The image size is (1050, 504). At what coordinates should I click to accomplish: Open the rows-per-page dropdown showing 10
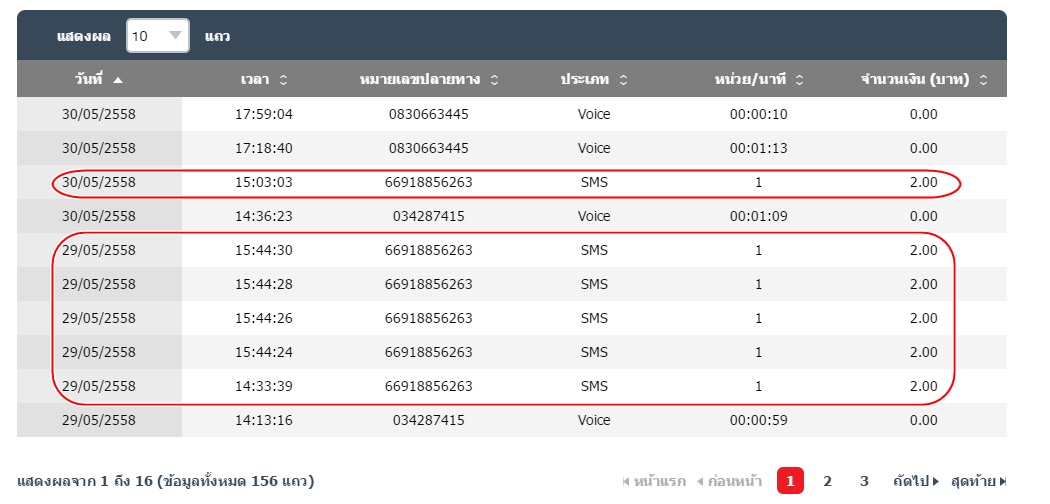click(x=157, y=35)
